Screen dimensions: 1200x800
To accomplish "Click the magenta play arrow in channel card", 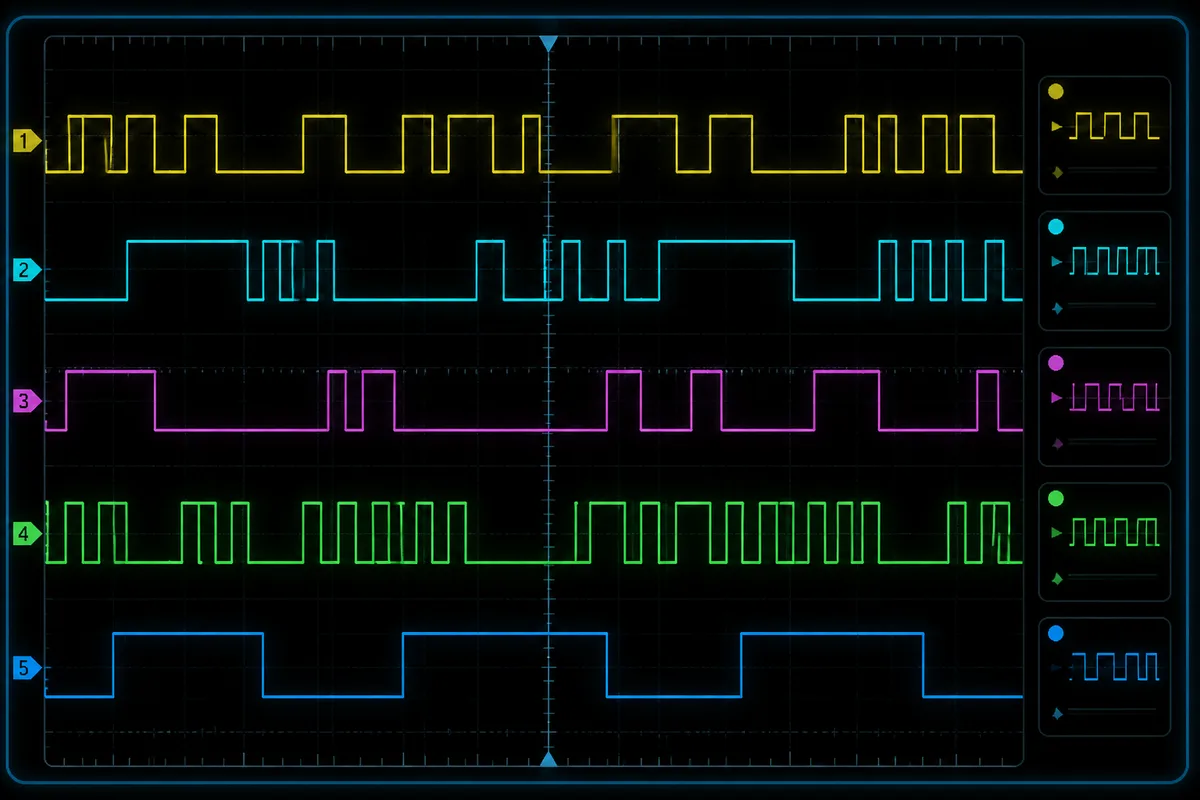I will click(1057, 398).
